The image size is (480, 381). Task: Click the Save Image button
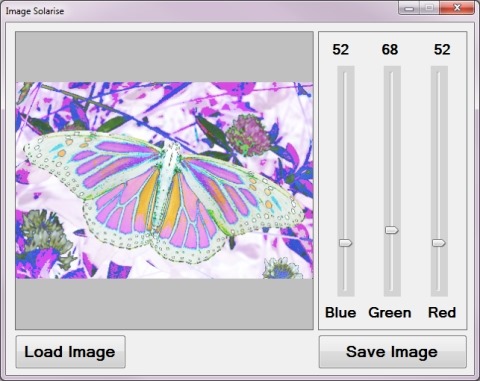pyautogui.click(x=392, y=352)
